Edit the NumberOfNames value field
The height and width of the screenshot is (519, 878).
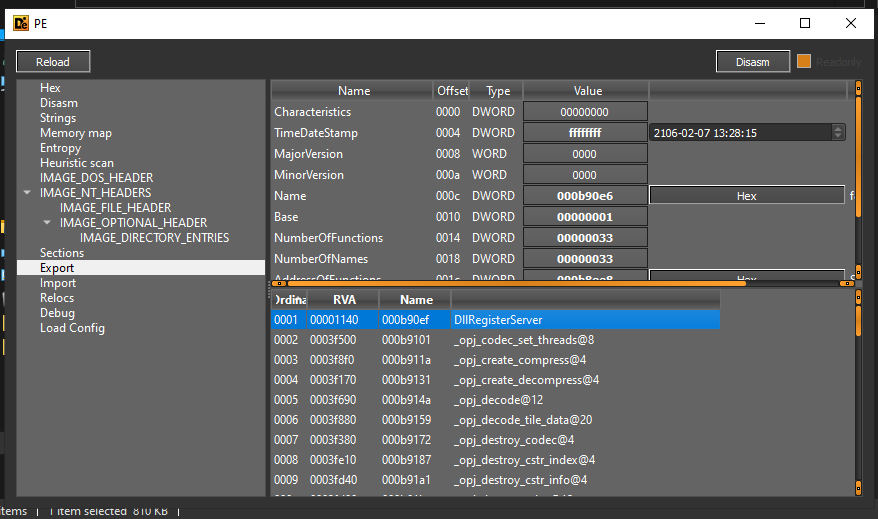(x=585, y=259)
